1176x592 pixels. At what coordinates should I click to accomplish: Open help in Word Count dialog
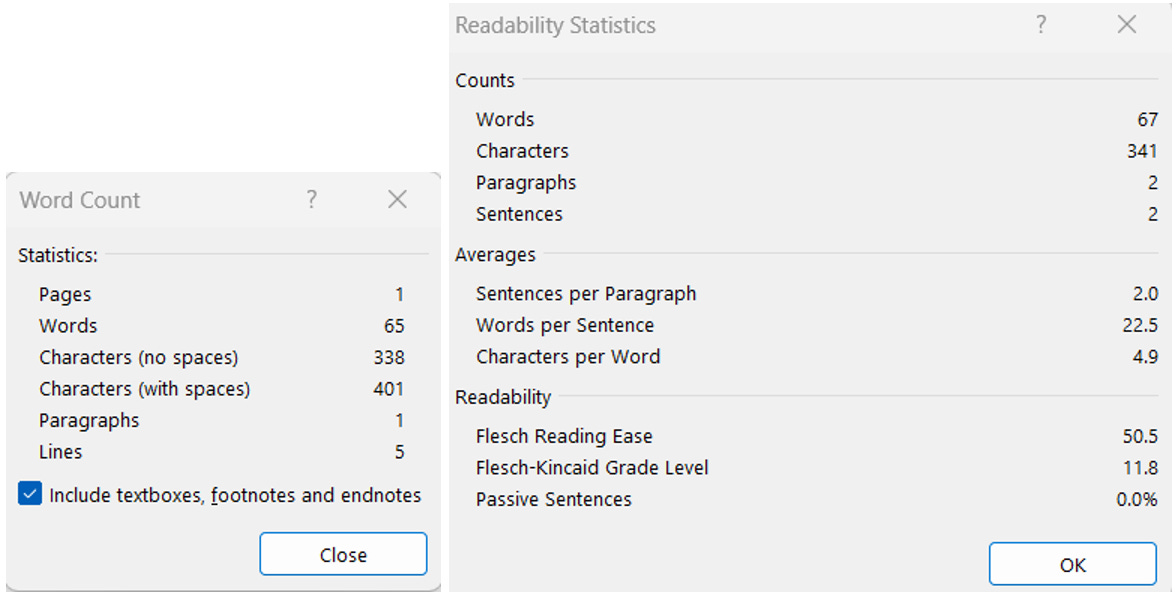311,200
